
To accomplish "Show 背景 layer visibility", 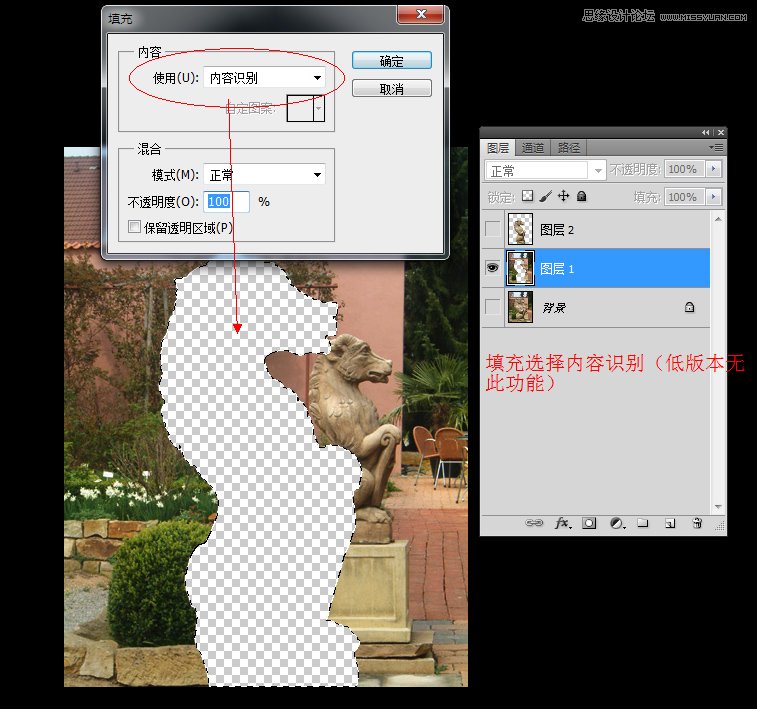I will pyautogui.click(x=492, y=306).
